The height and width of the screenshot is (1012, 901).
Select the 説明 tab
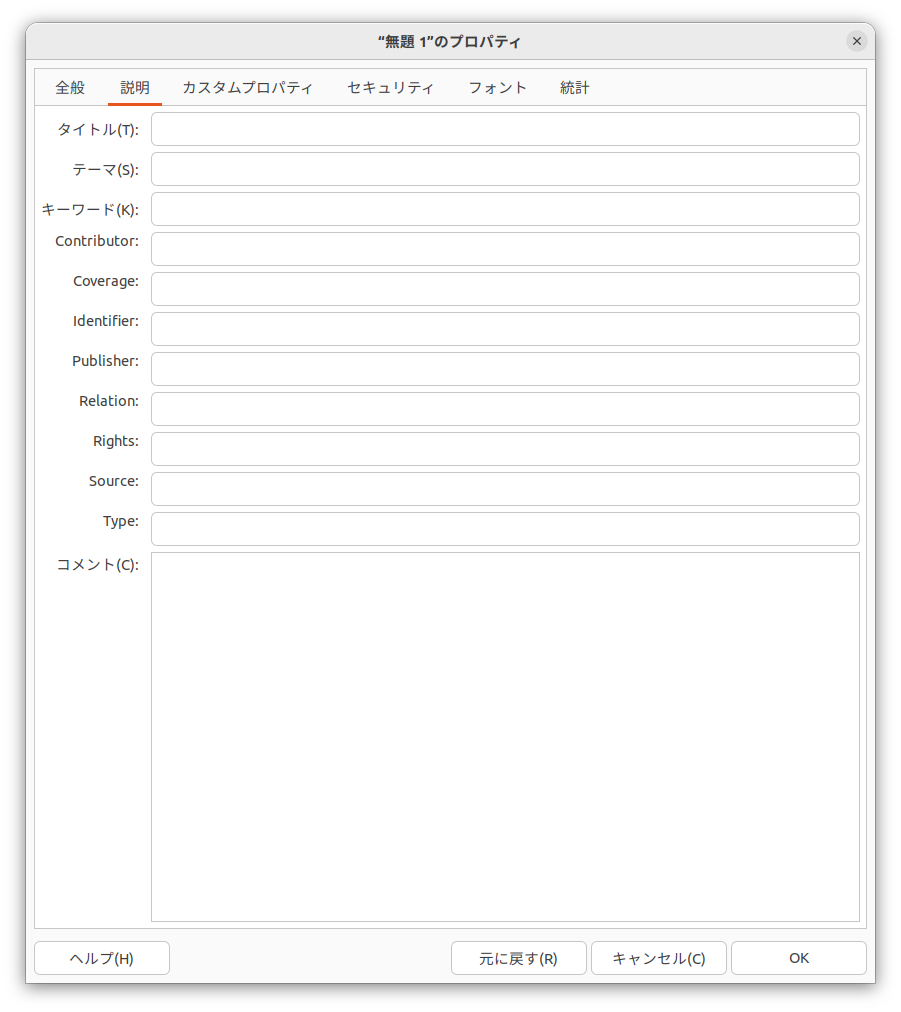coord(135,88)
